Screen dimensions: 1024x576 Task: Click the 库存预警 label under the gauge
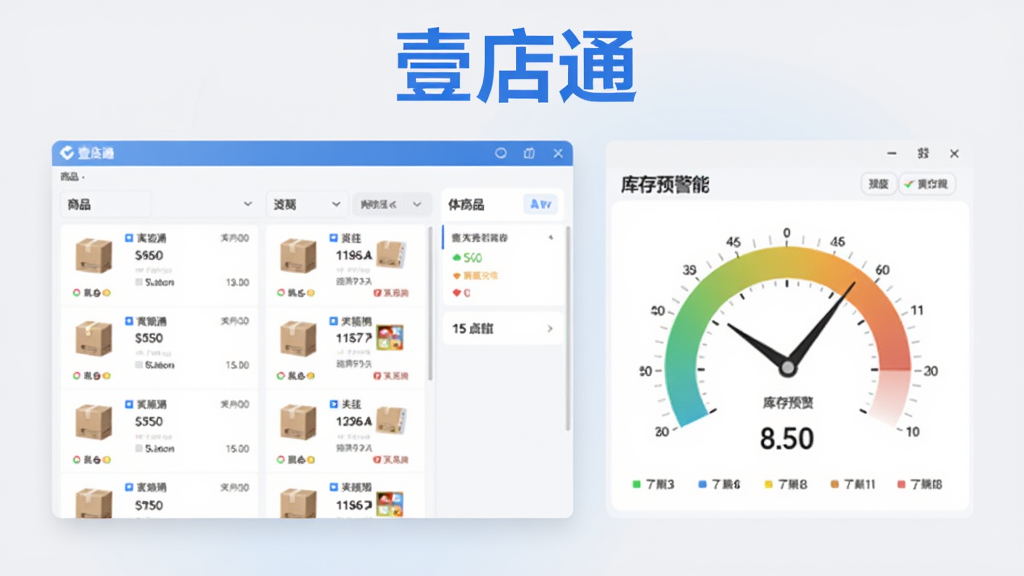click(788, 403)
